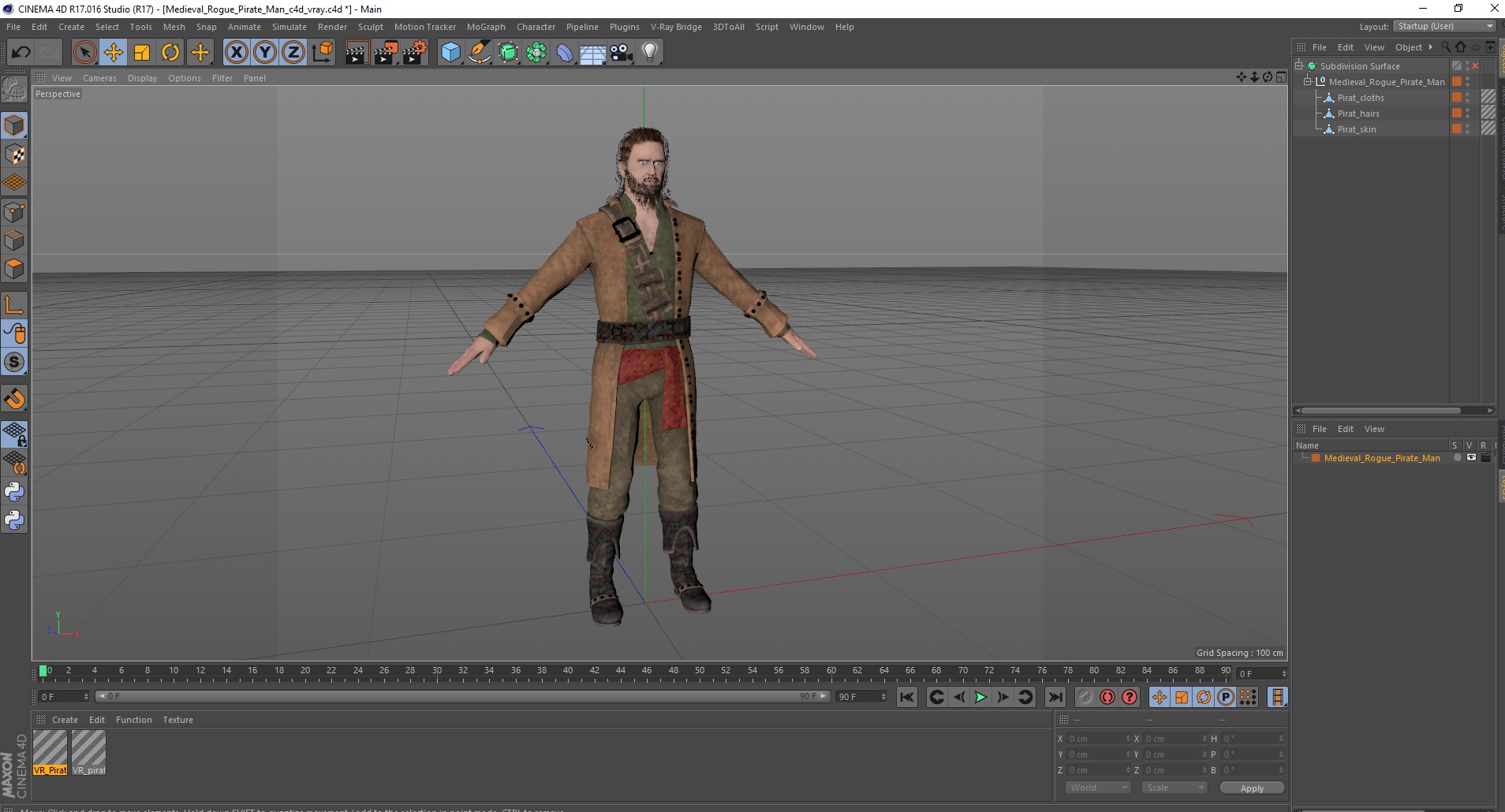Screen dimensions: 1505x812
Task: Render the active view
Action: point(357,53)
